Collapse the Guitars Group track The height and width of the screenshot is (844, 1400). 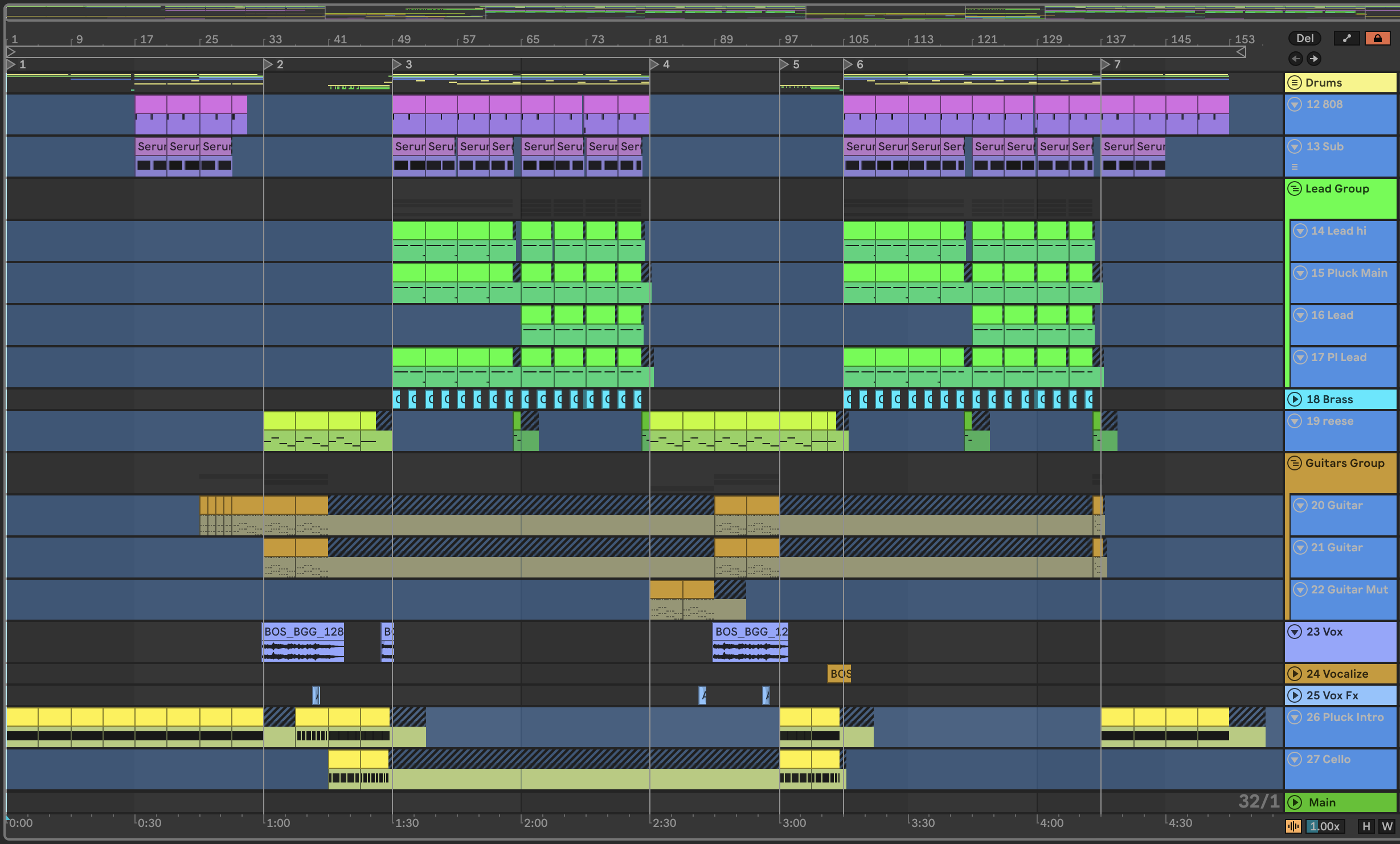[1294, 463]
